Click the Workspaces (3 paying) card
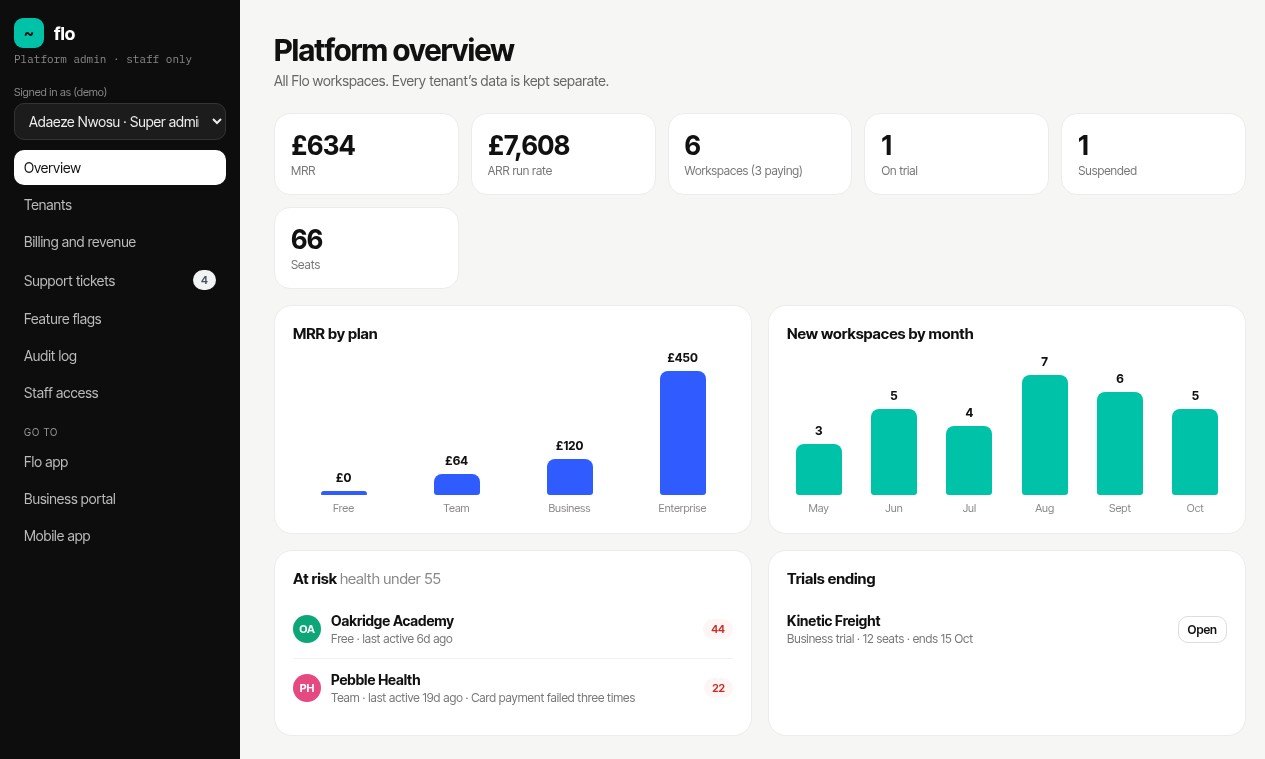Screen dimensions: 1265x759 coord(760,154)
